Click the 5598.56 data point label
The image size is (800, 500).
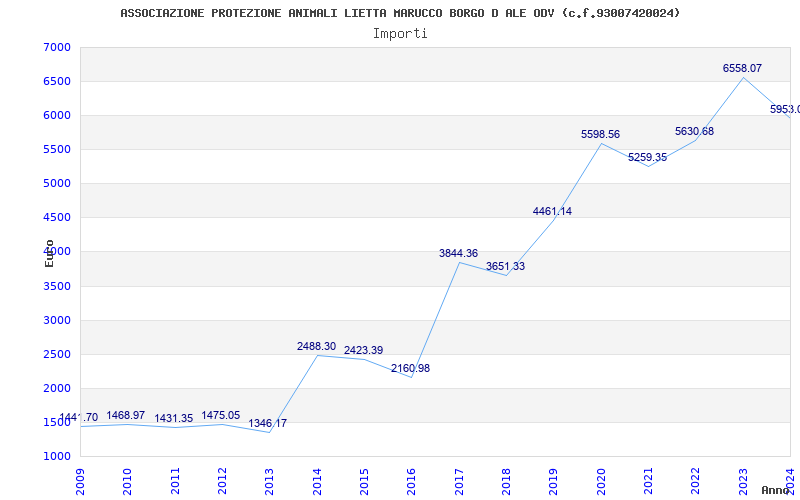pos(600,134)
